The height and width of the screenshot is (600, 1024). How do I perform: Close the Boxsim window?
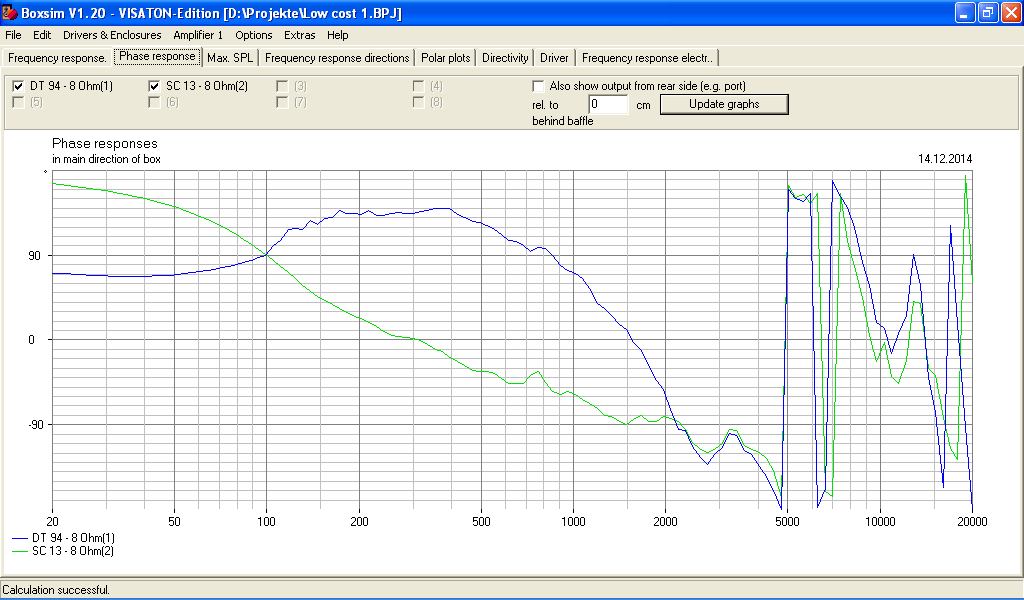click(1011, 12)
